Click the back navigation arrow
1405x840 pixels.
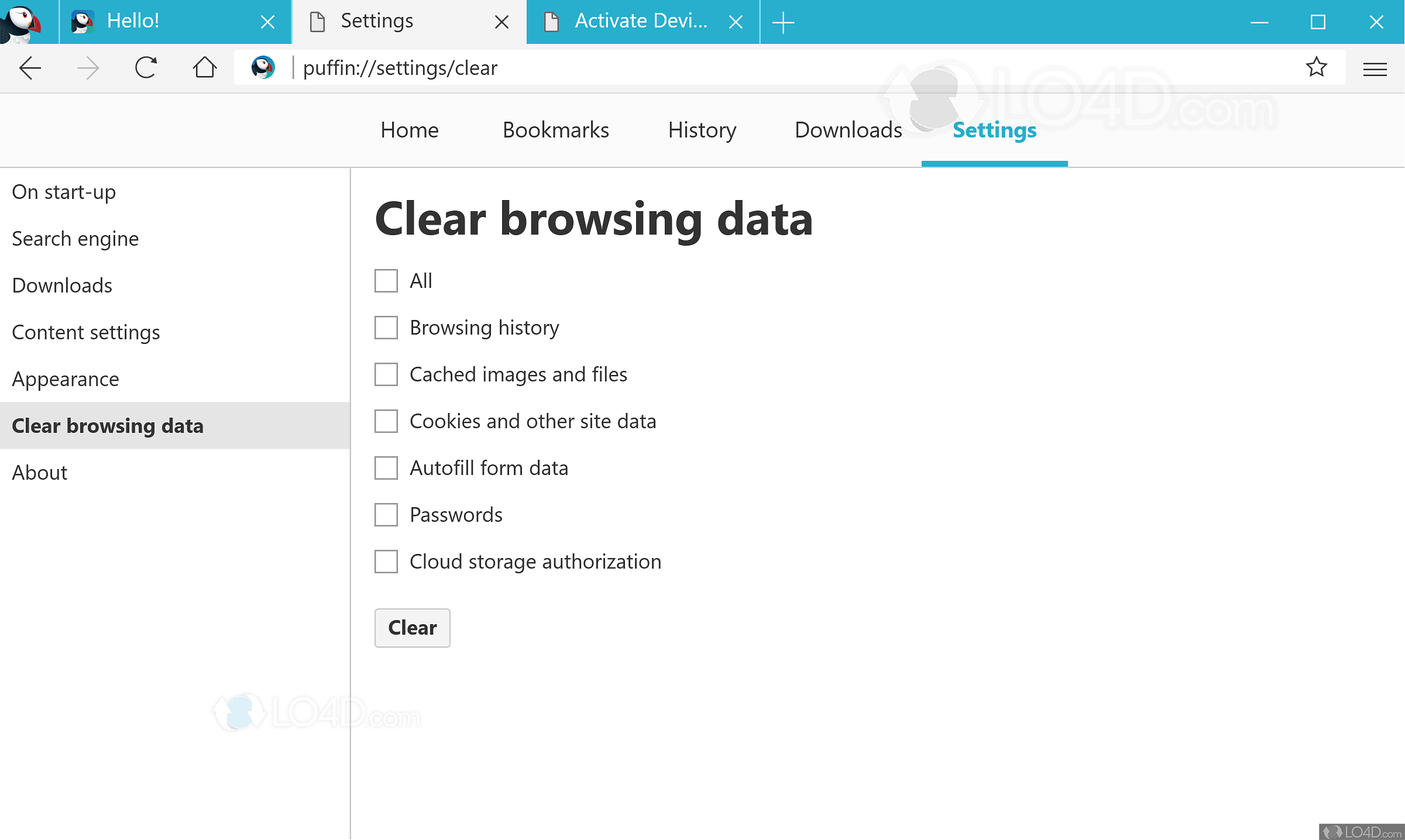click(x=30, y=68)
